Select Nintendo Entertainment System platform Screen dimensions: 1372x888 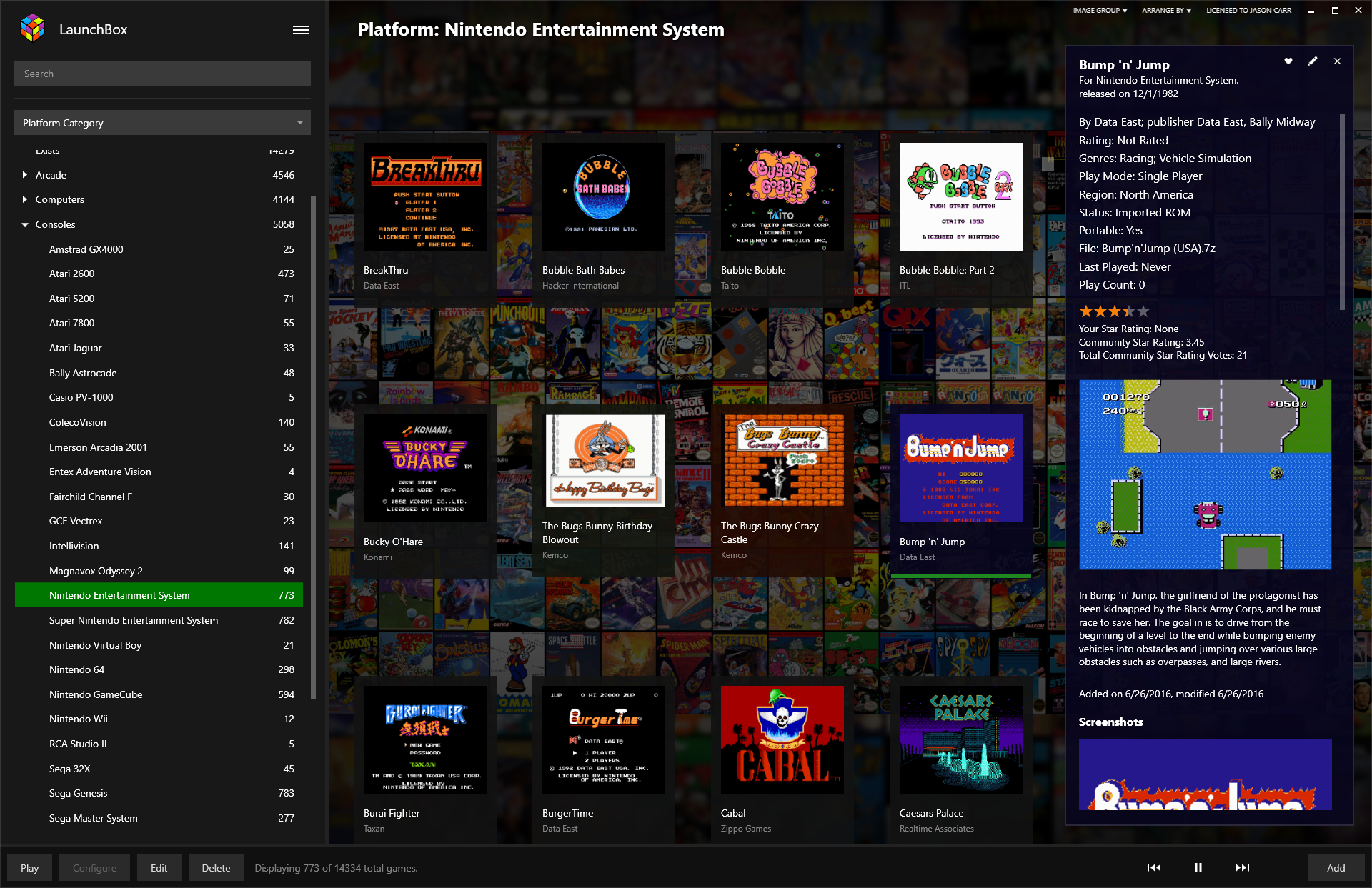click(x=159, y=595)
